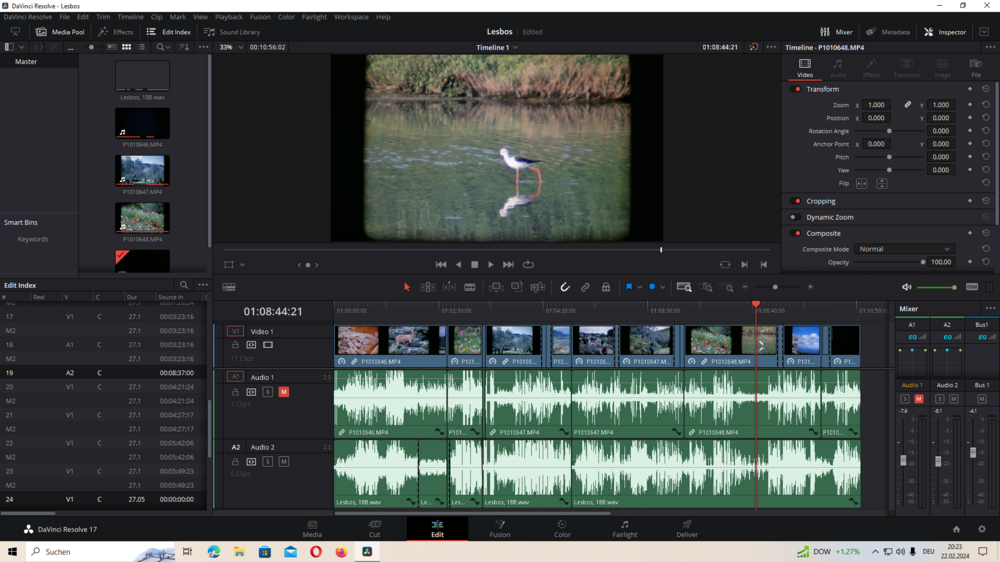The image size is (1000, 562).
Task: Select the arrow Selection Mode tool
Action: 407,287
